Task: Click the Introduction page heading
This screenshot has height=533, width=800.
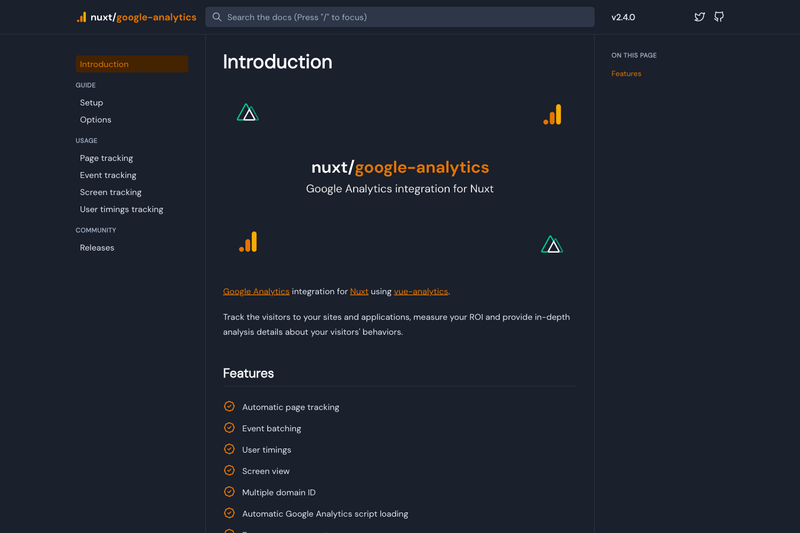Action: 278,62
